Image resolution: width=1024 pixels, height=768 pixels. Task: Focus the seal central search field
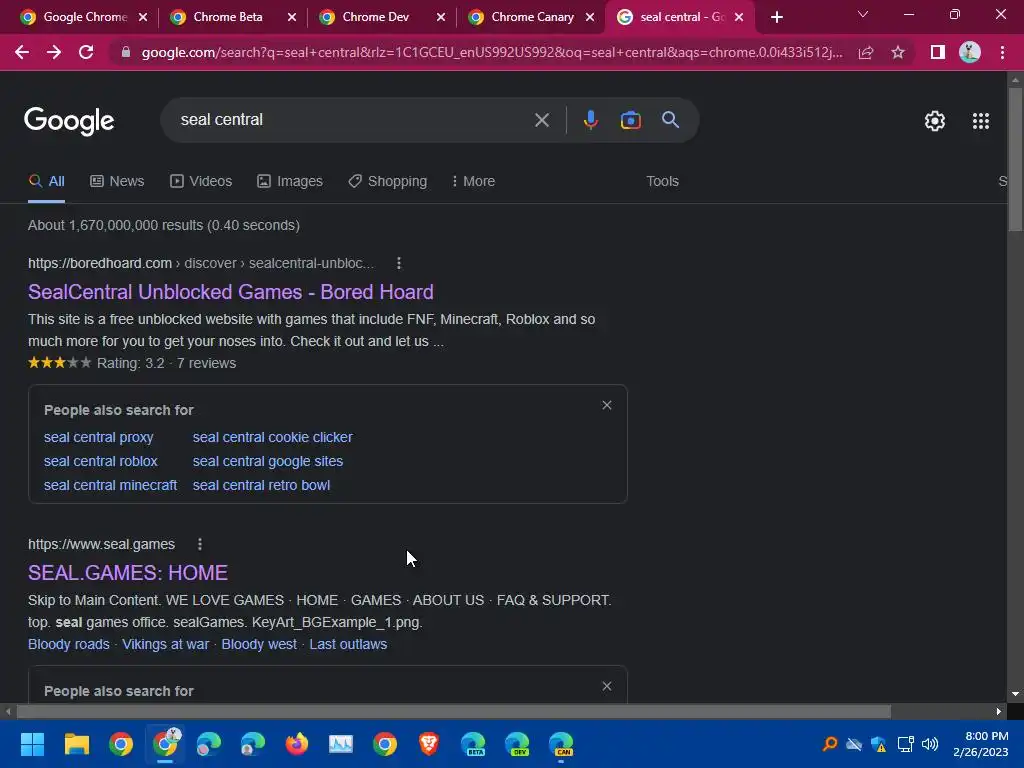click(353, 120)
